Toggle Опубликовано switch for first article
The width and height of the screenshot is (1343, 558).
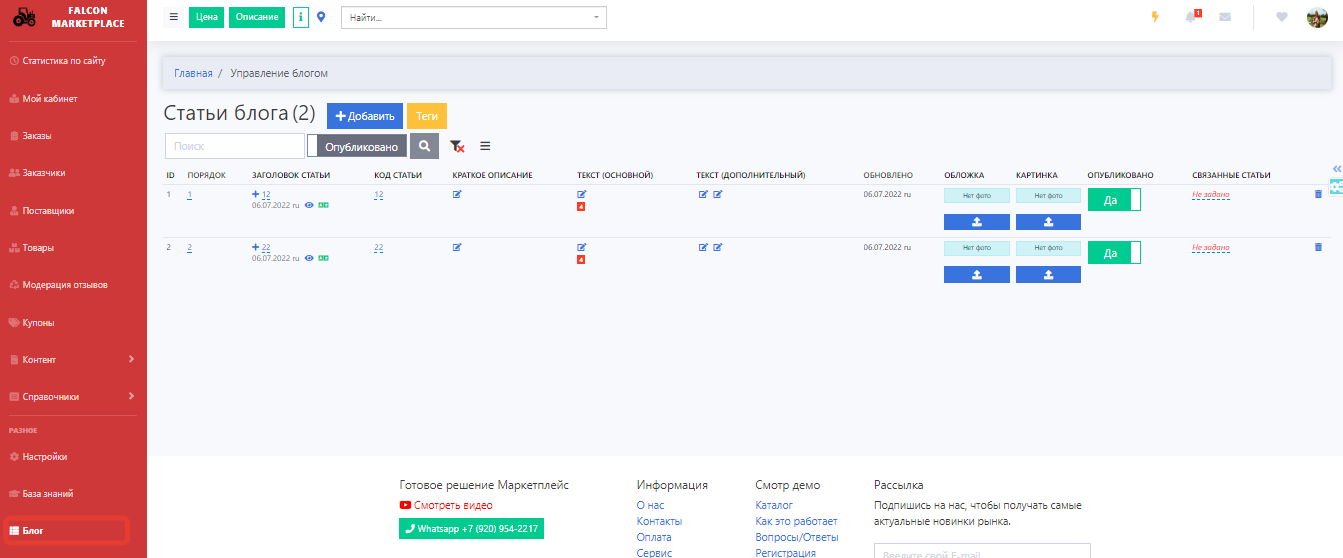point(1114,200)
